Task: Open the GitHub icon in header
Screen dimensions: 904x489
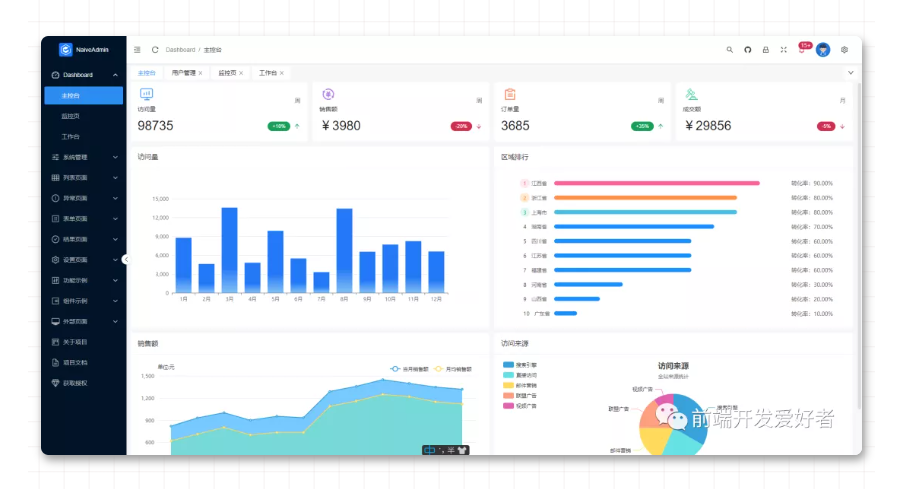Action: point(747,50)
